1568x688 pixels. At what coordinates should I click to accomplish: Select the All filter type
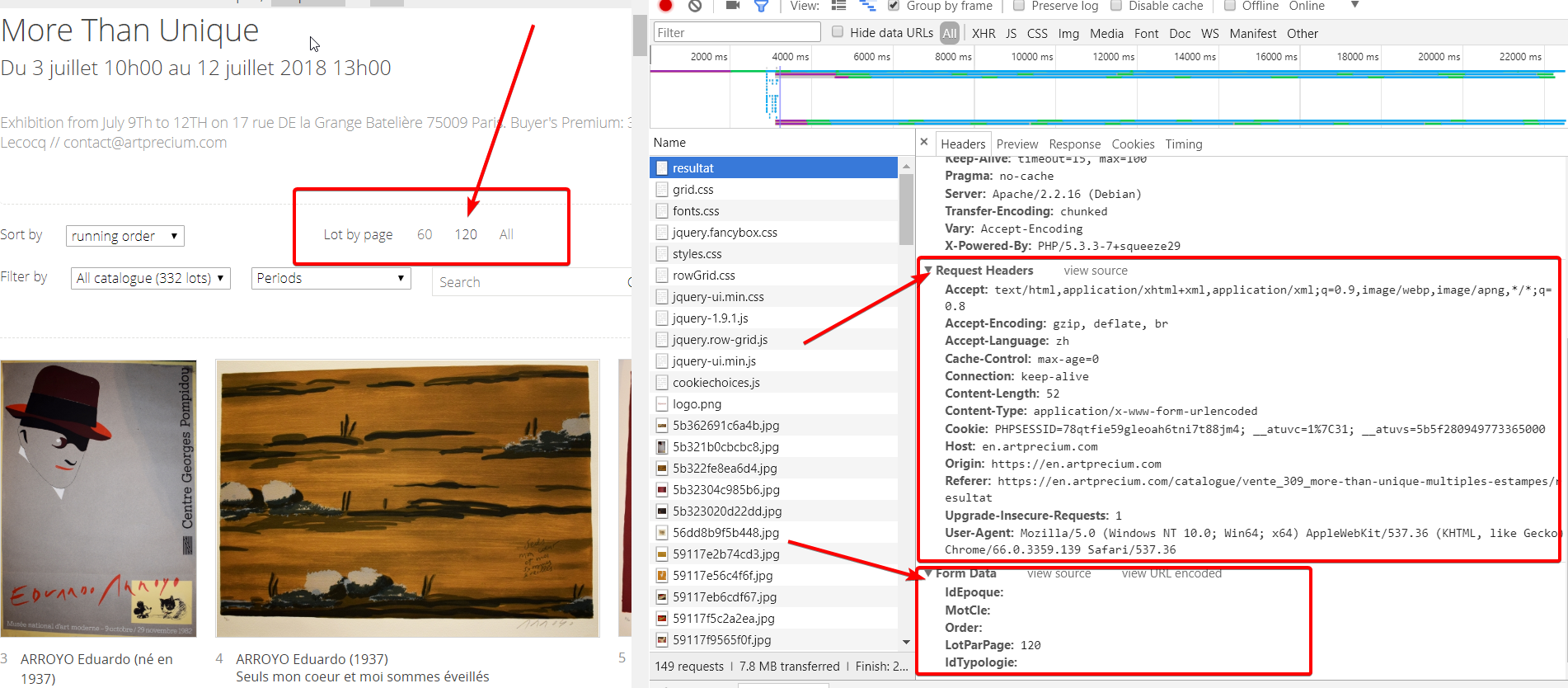pyautogui.click(x=950, y=33)
